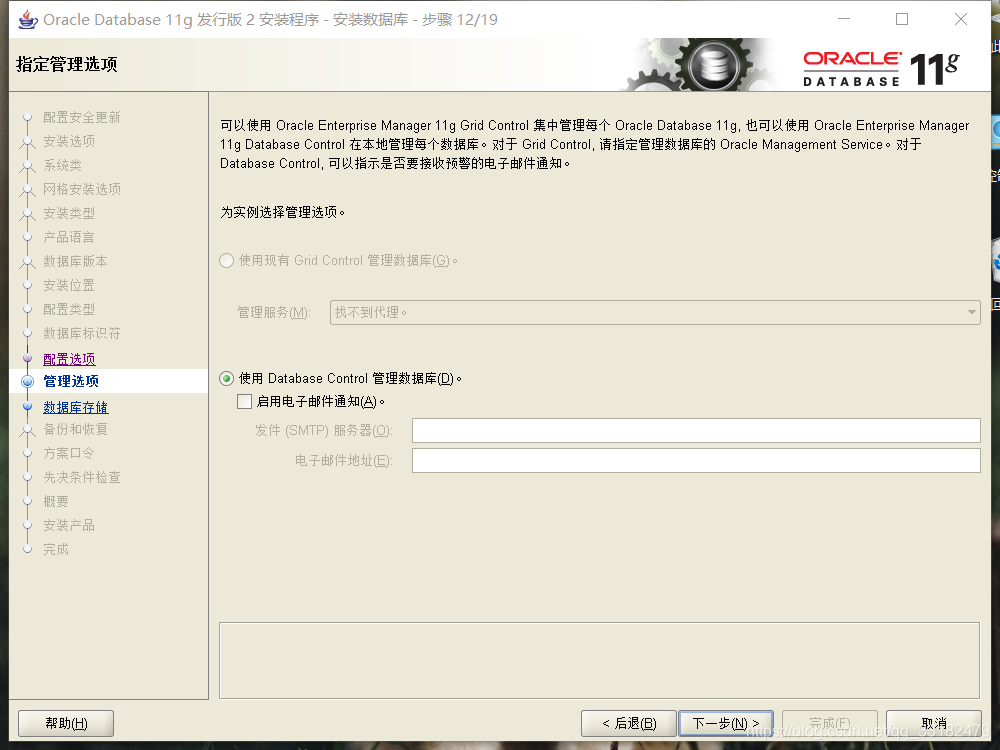Maximize the Oracle installer window
The image size is (1000, 750).
[902, 20]
